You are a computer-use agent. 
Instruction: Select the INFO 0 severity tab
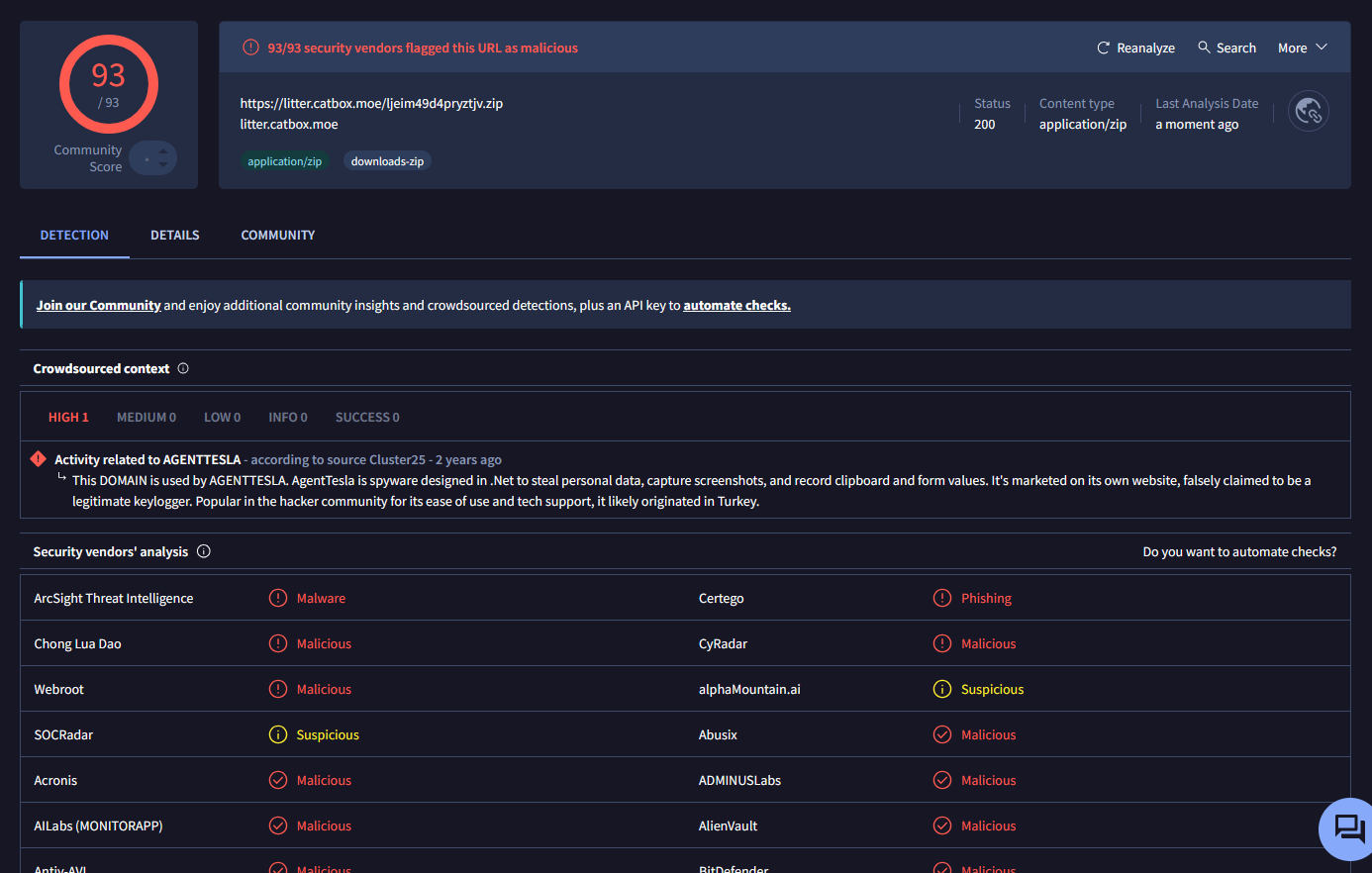point(288,417)
